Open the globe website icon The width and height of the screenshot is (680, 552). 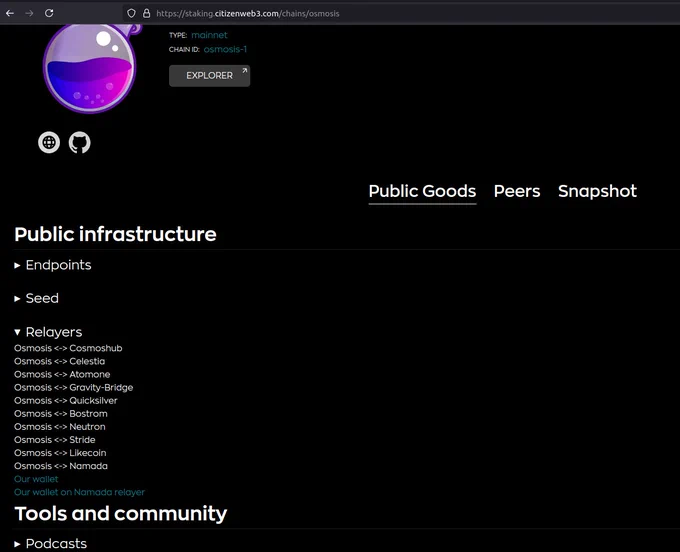(49, 143)
